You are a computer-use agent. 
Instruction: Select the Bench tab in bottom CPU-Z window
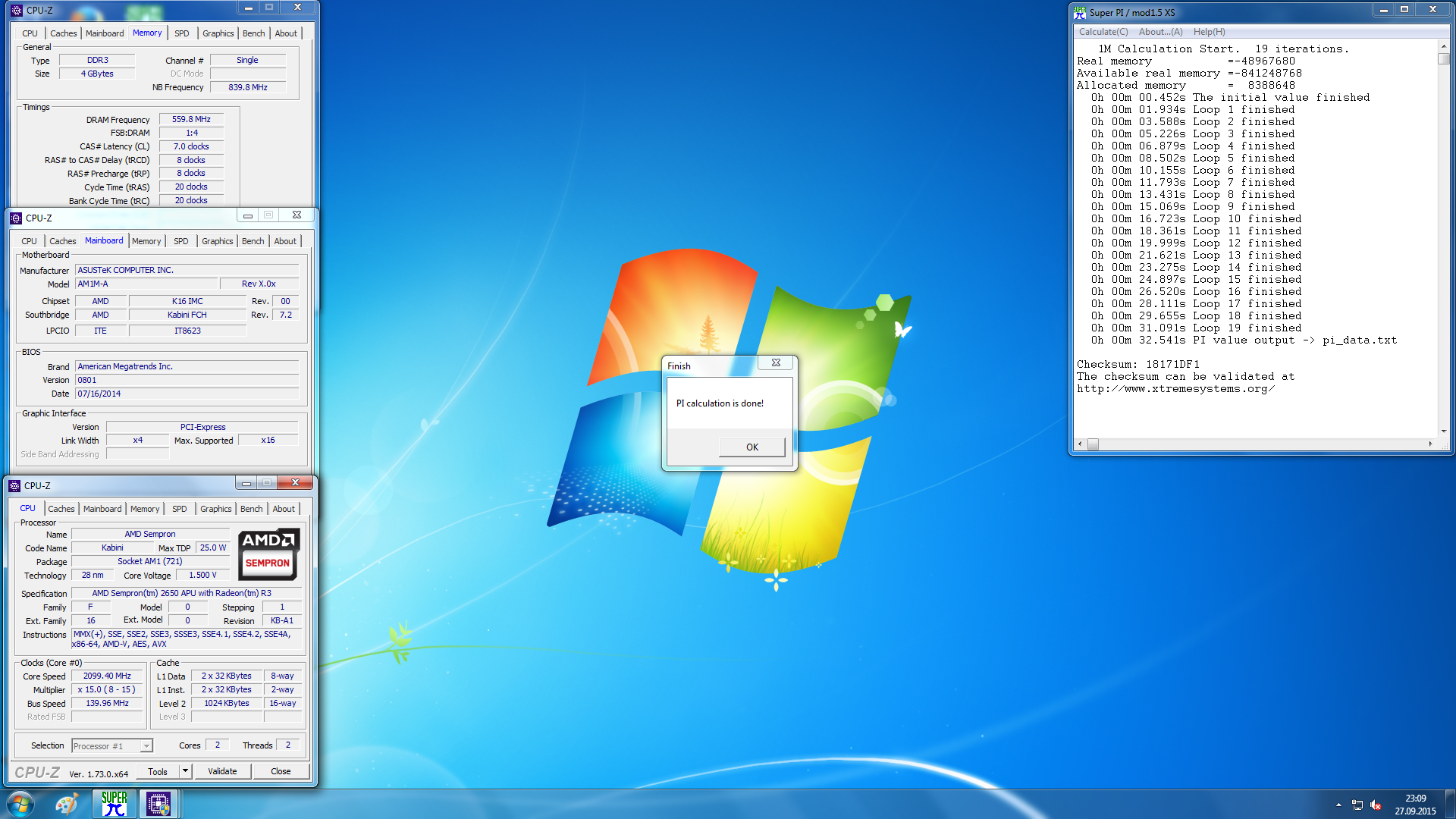coord(252,509)
